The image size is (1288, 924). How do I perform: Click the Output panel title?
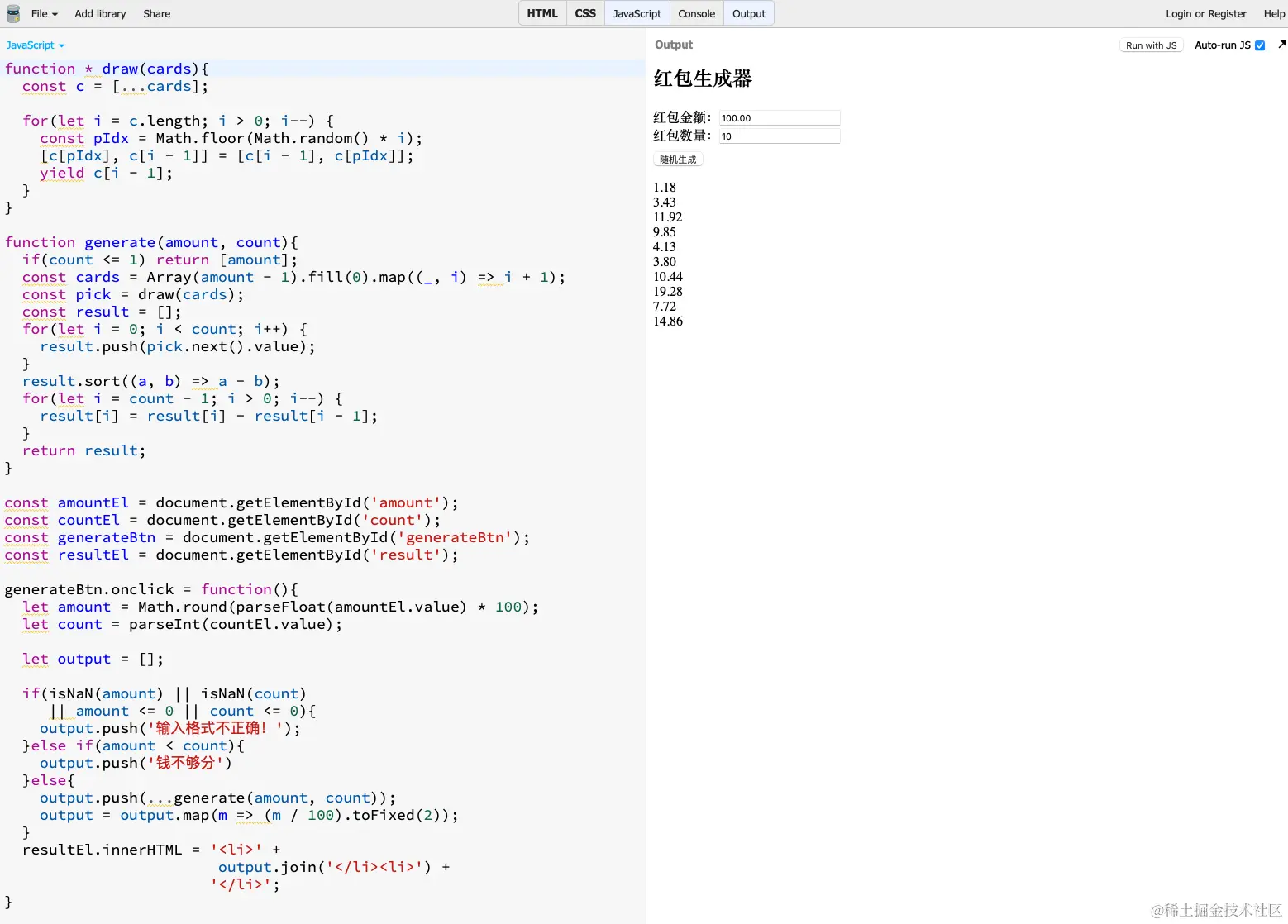[674, 45]
